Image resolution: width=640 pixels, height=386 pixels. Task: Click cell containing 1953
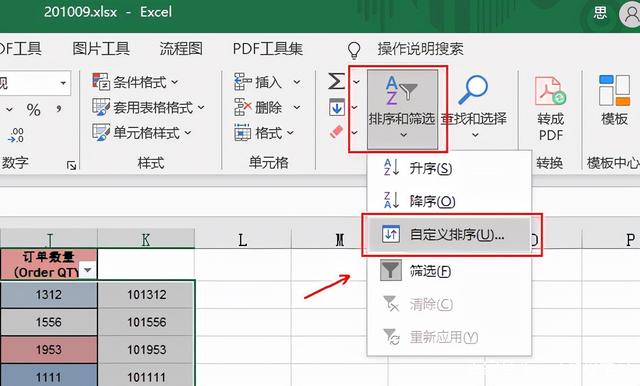tap(49, 350)
